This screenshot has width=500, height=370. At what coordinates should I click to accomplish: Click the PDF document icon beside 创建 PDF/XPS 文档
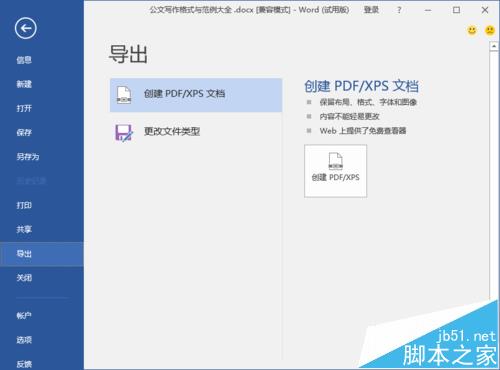(124, 95)
